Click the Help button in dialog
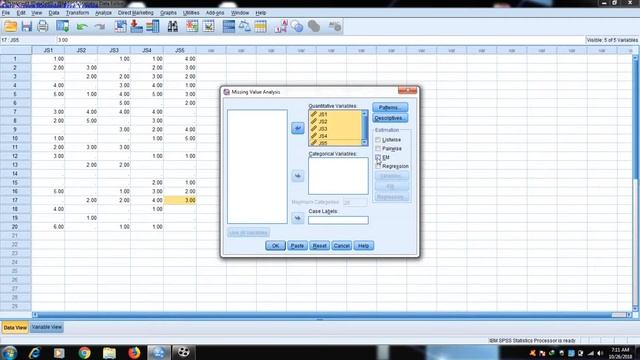Screen dimensions: 640x360 coord(363,246)
